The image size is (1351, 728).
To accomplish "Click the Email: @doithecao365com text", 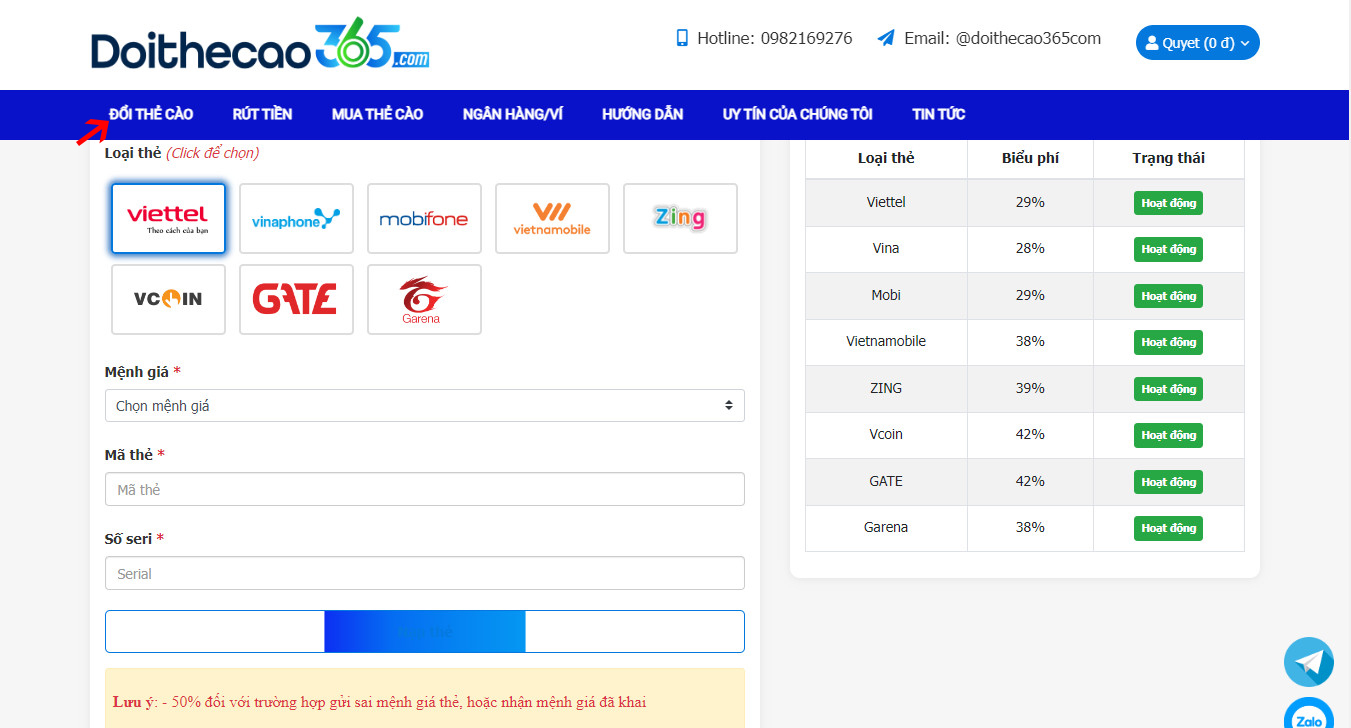I will pos(1002,38).
